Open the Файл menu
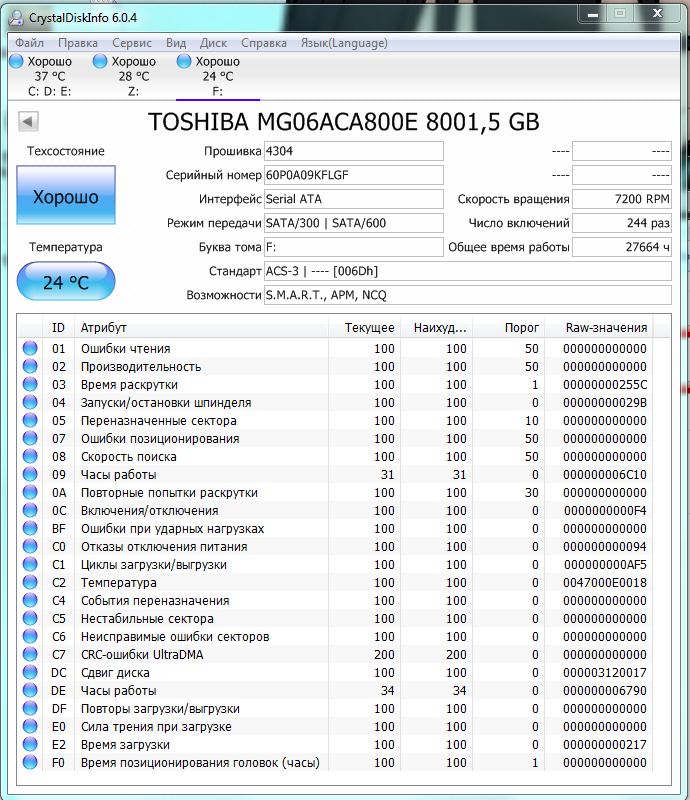 point(30,43)
